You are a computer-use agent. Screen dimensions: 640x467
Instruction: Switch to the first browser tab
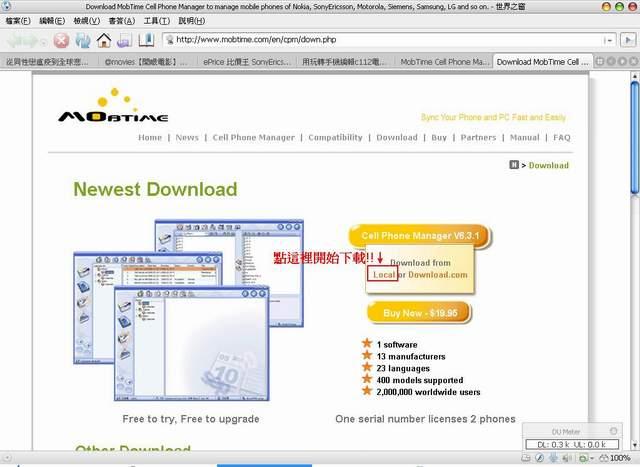(x=49, y=62)
